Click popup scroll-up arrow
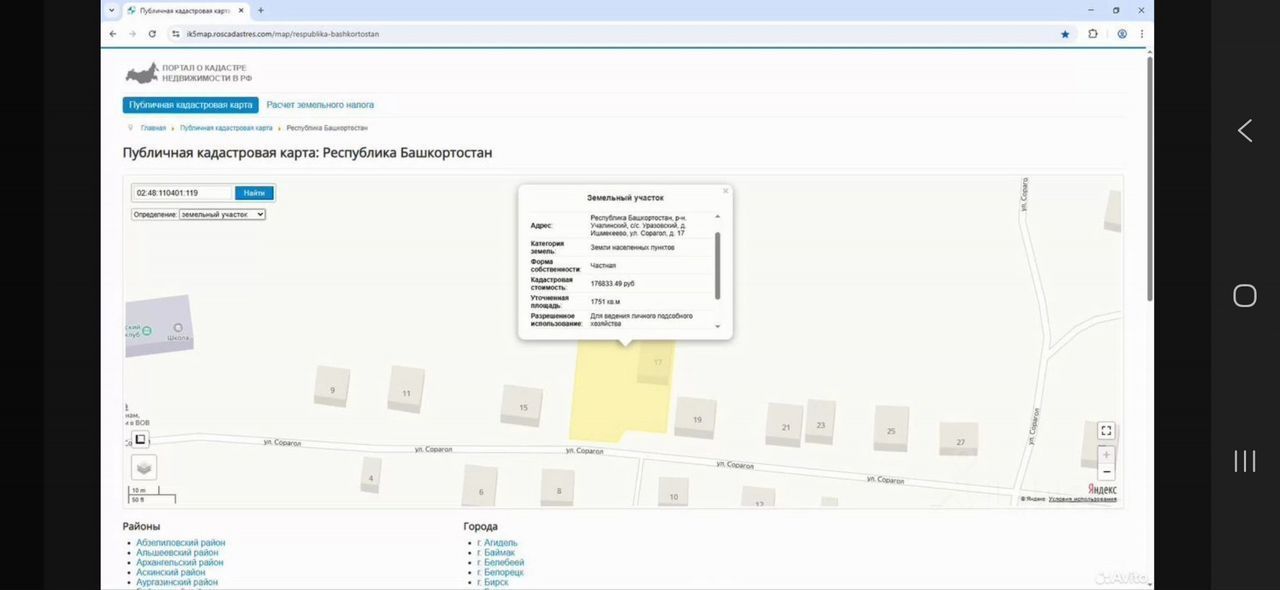Screen dimensions: 1280x590 pos(717,217)
